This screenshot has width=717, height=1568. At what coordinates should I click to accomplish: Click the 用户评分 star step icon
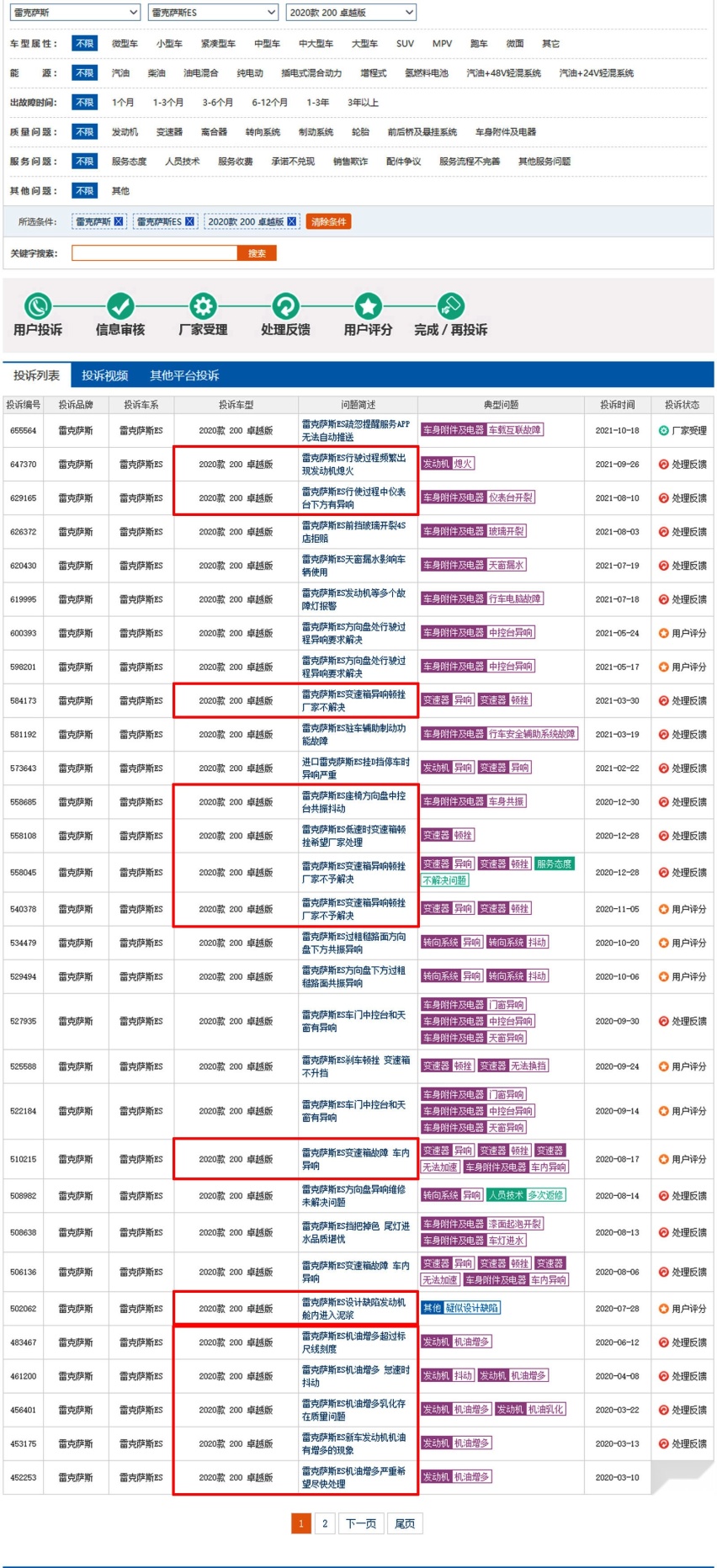click(x=368, y=306)
